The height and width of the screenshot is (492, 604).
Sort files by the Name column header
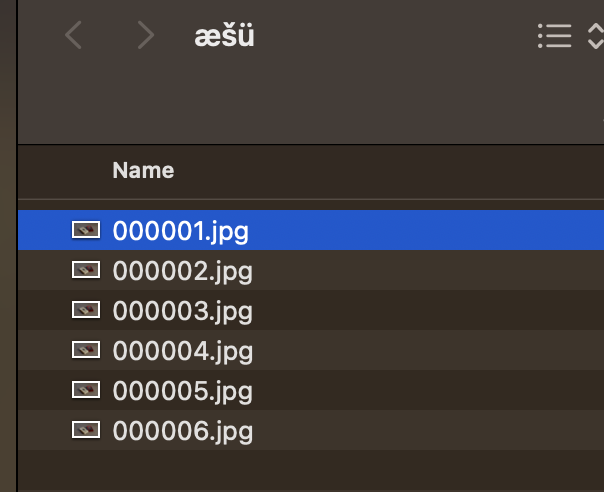point(143,171)
